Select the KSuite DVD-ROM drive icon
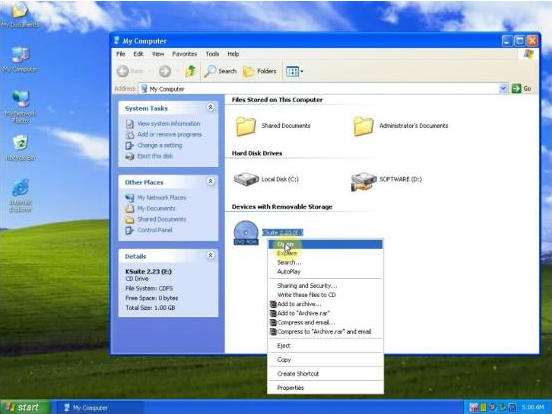This screenshot has height=414, width=552. point(246,233)
